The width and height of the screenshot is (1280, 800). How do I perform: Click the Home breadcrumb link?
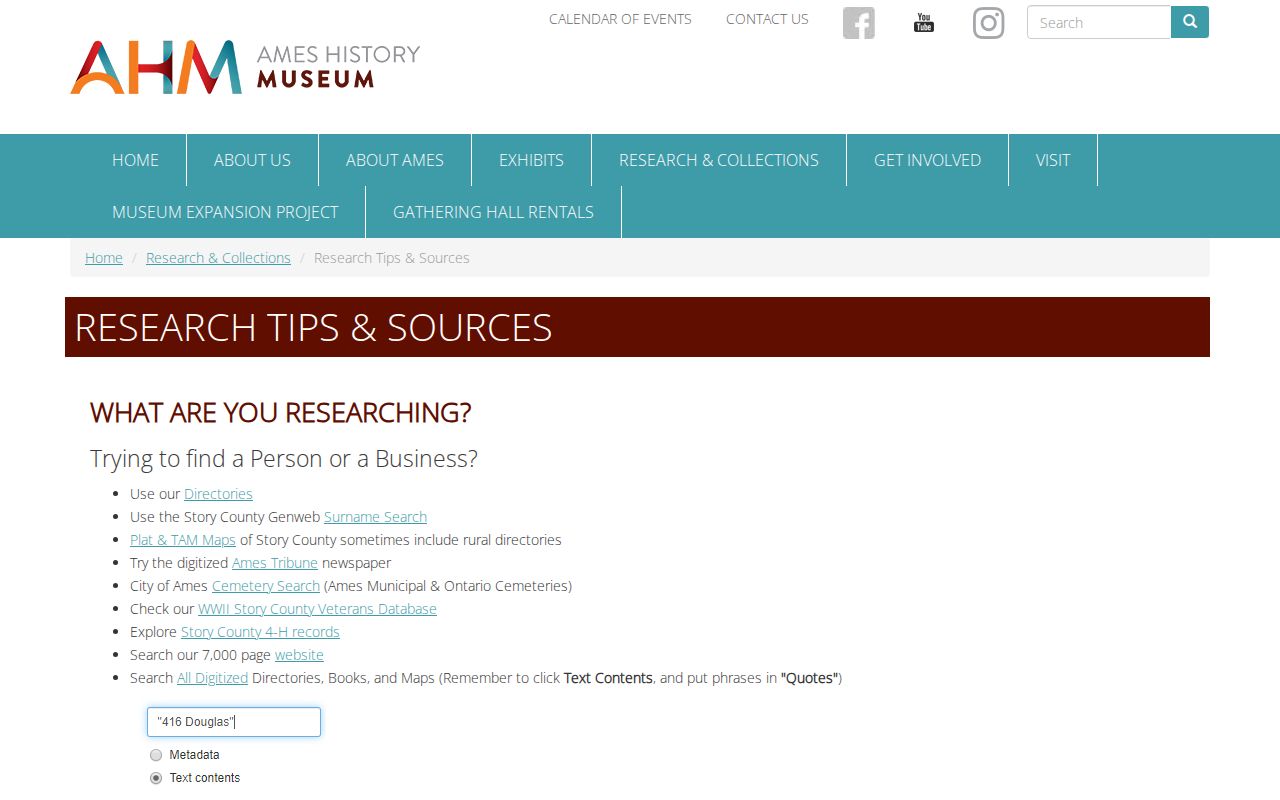point(104,258)
